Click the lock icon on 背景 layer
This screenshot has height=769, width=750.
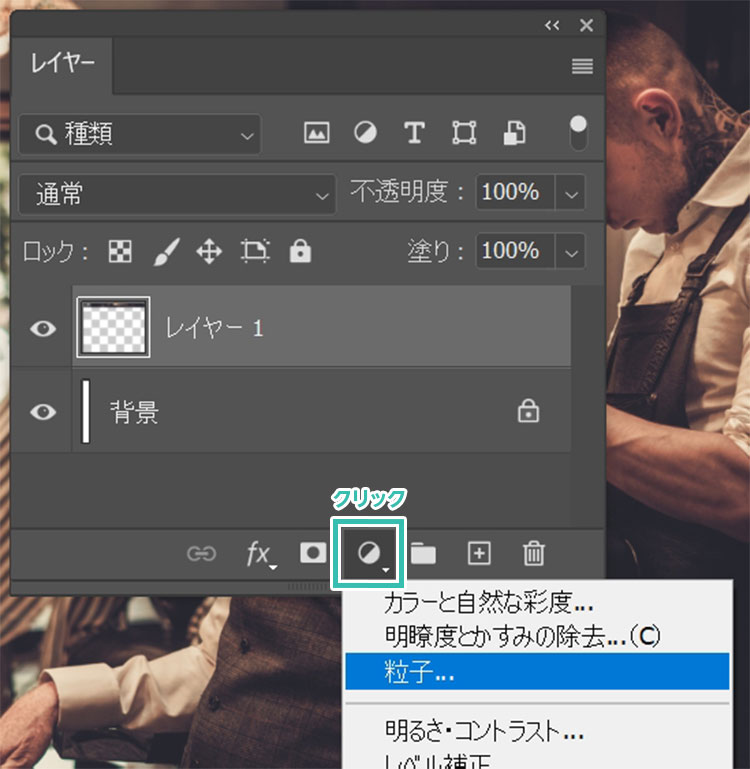[x=528, y=411]
